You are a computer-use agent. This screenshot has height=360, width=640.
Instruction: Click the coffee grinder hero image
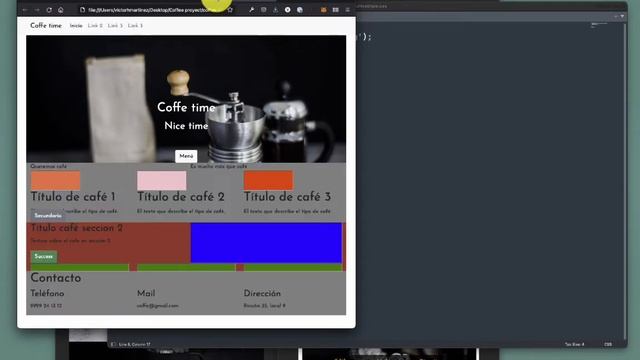[x=186, y=99]
